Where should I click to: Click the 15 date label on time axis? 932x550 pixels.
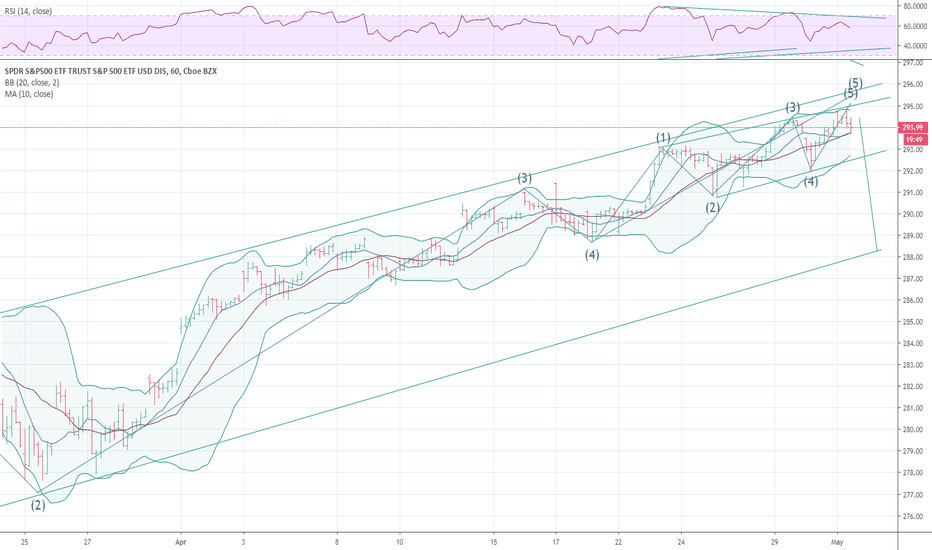click(x=493, y=542)
